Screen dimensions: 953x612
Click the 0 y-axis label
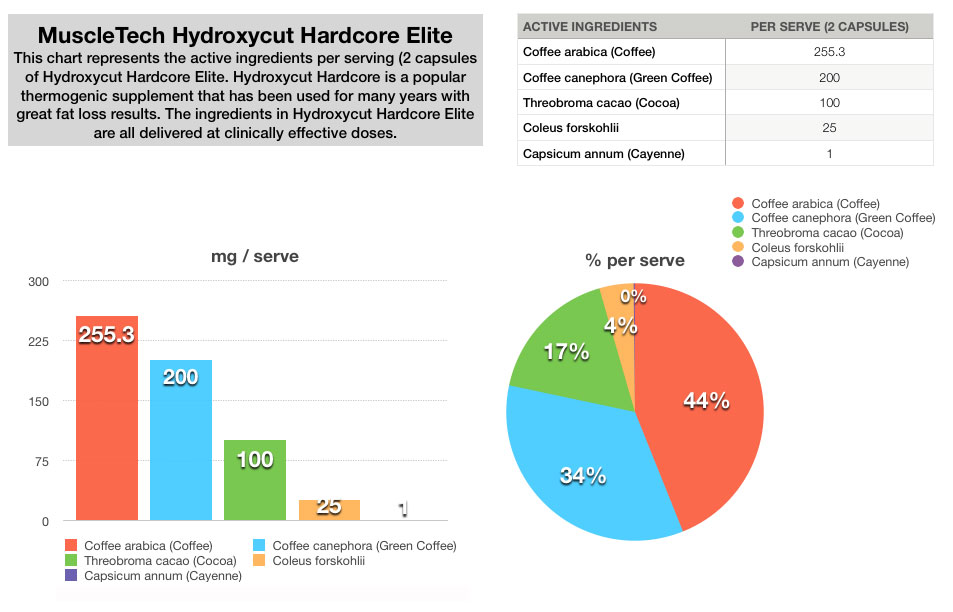pos(46,521)
